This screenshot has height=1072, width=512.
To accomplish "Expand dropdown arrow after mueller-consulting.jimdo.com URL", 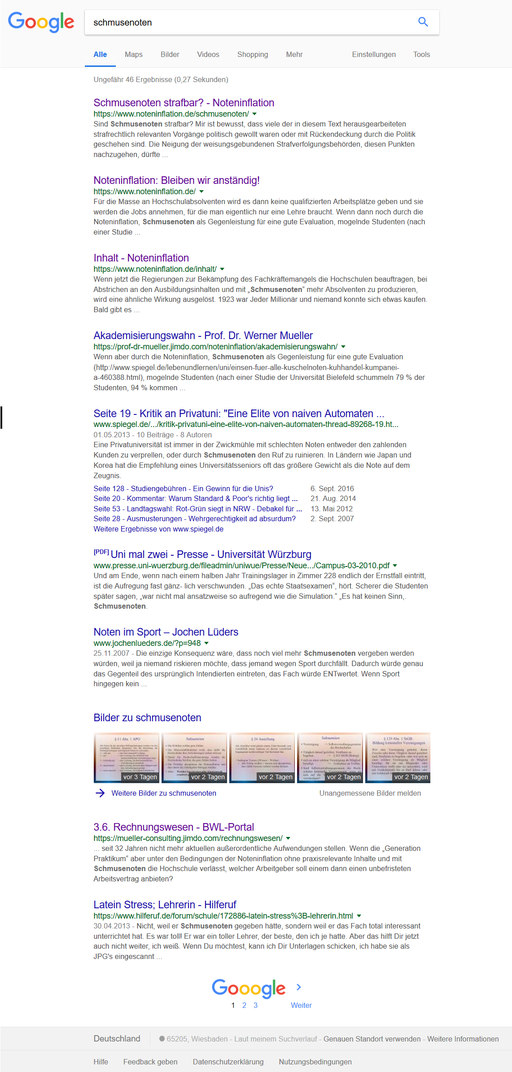I will (288, 838).
